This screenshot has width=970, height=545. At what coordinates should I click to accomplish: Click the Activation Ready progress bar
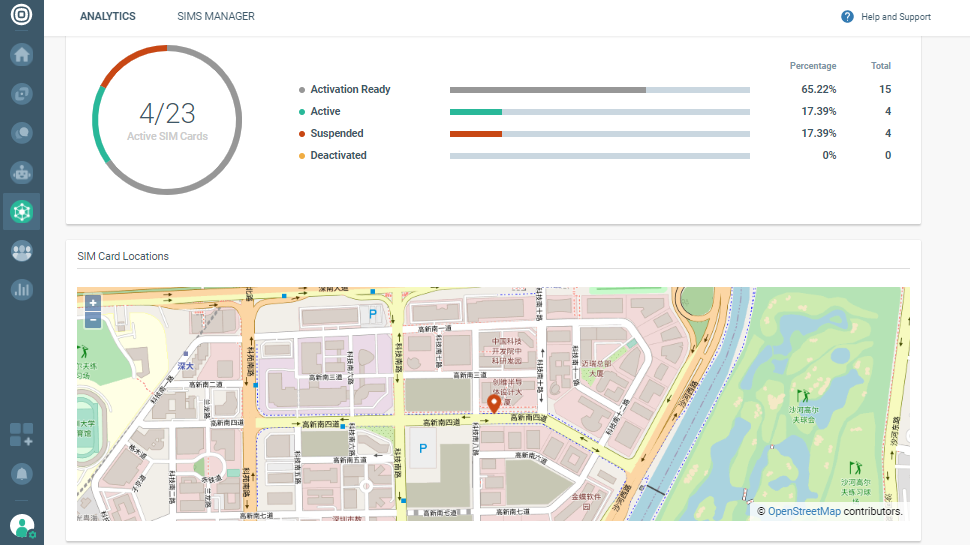pos(599,90)
